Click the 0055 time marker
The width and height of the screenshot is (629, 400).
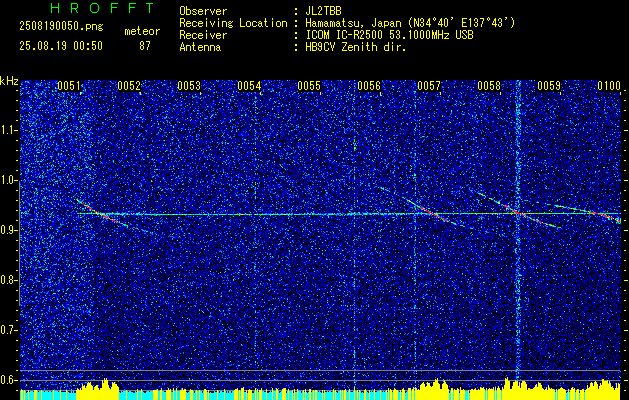coord(309,86)
